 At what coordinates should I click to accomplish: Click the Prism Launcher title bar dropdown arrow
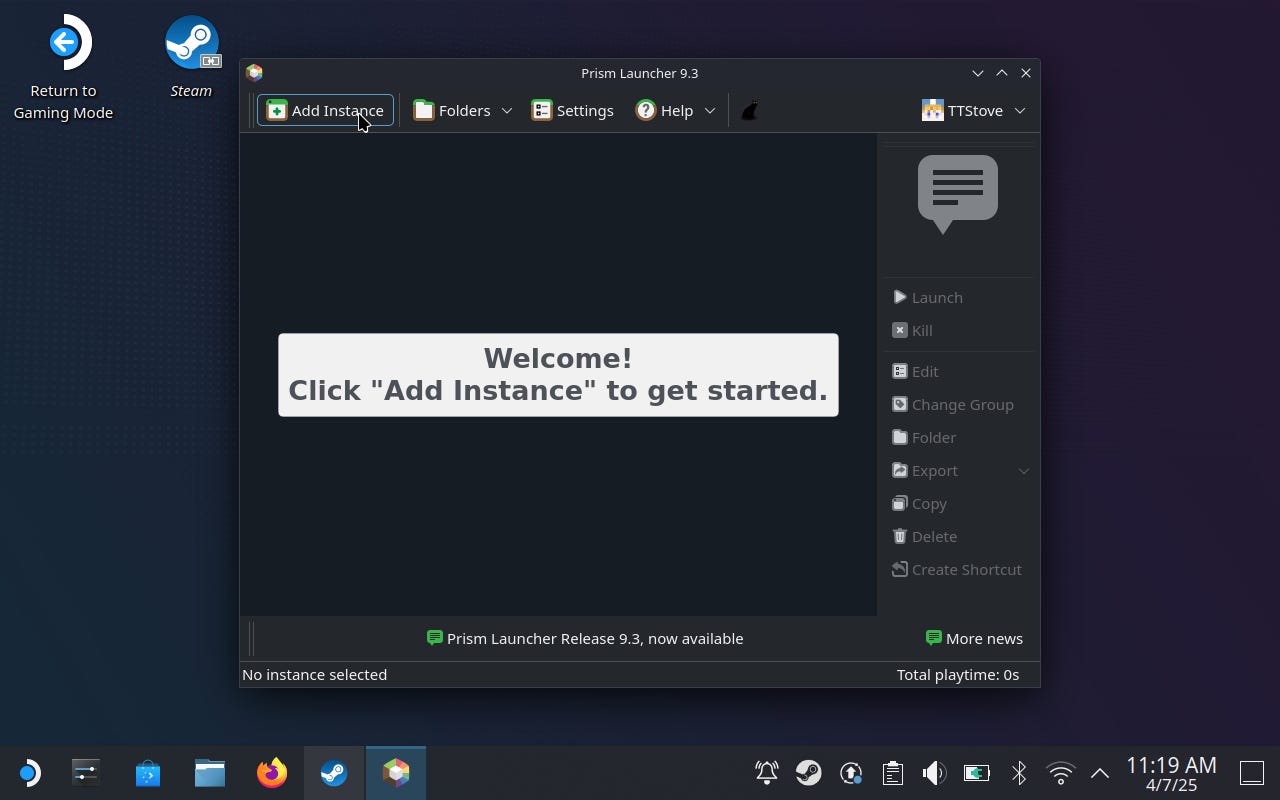978,73
